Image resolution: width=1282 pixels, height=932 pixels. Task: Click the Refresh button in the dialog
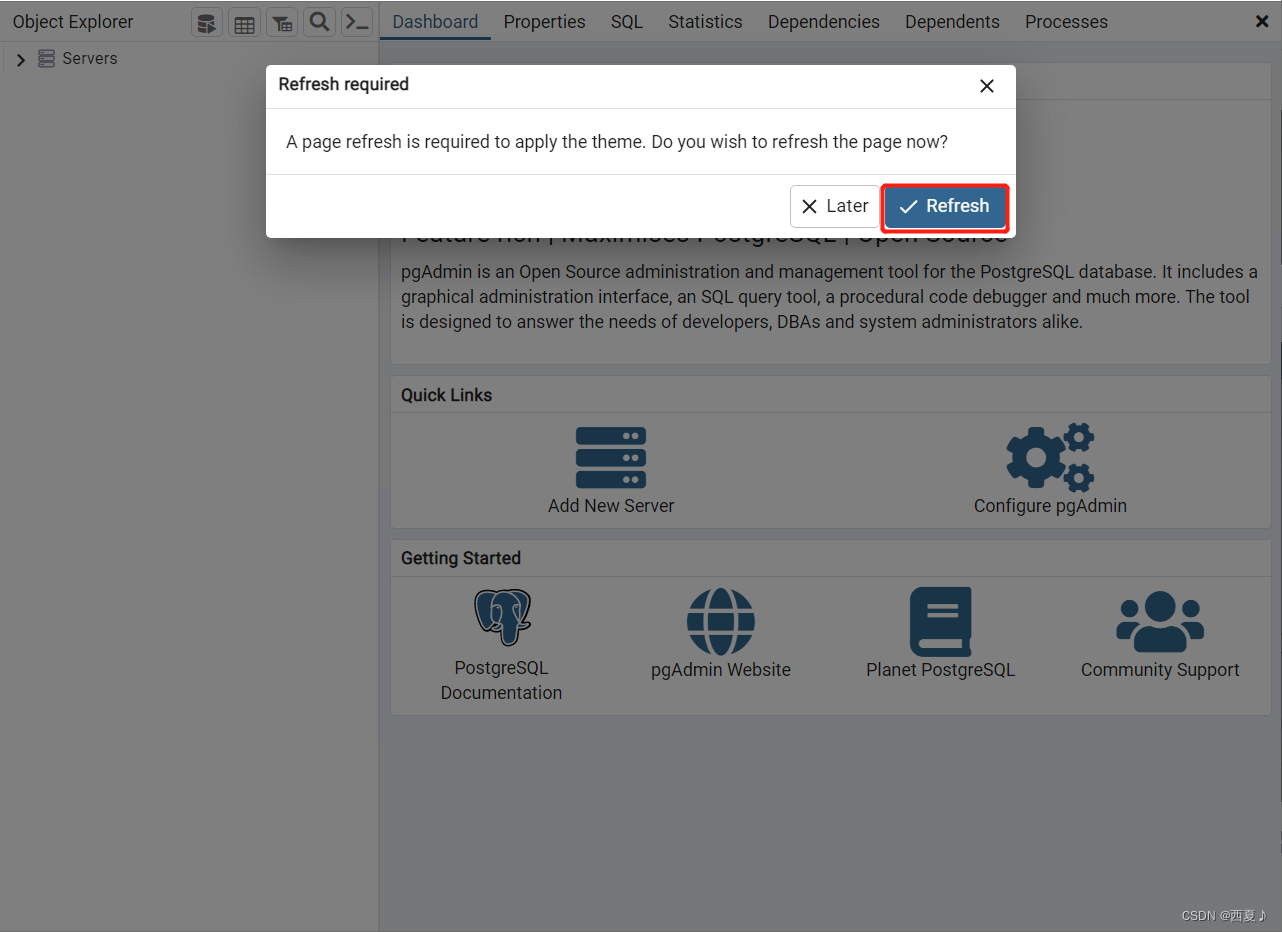pyautogui.click(x=945, y=206)
